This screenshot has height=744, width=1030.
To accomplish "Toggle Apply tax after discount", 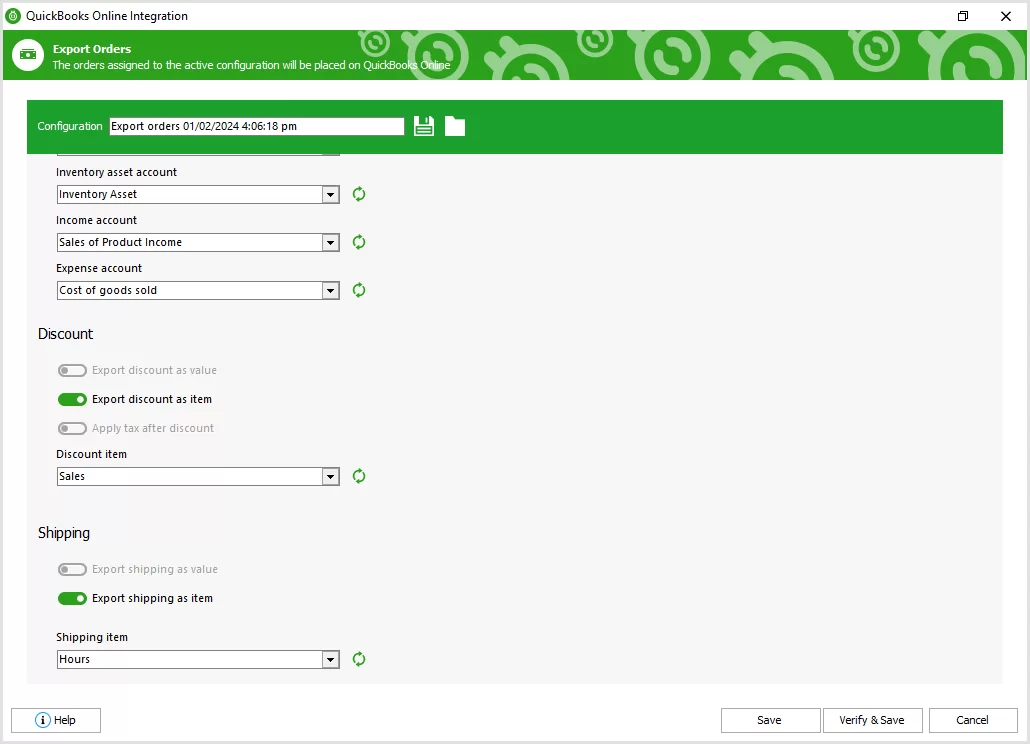I will [72, 428].
